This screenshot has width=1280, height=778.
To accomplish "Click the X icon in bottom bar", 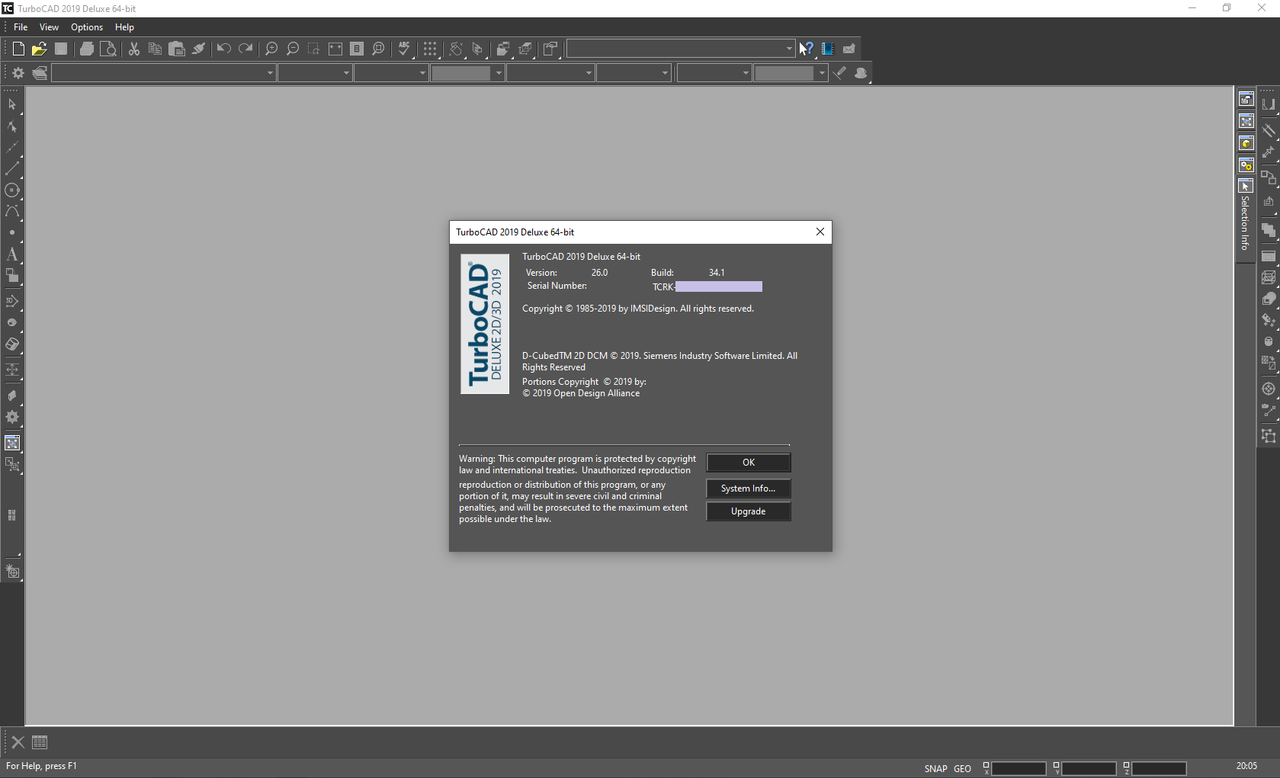I will click(x=17, y=742).
